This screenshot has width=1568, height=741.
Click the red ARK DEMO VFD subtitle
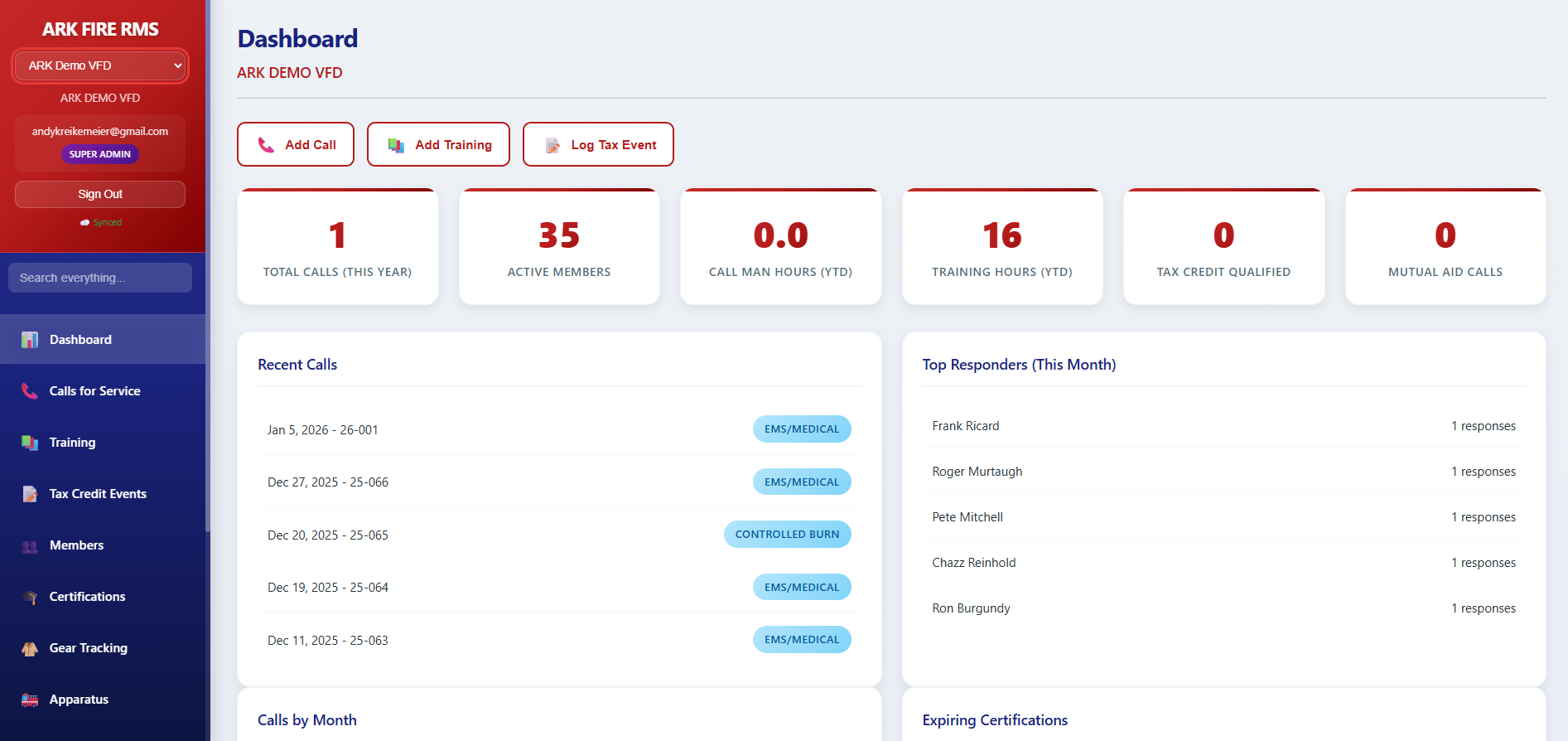(x=290, y=73)
